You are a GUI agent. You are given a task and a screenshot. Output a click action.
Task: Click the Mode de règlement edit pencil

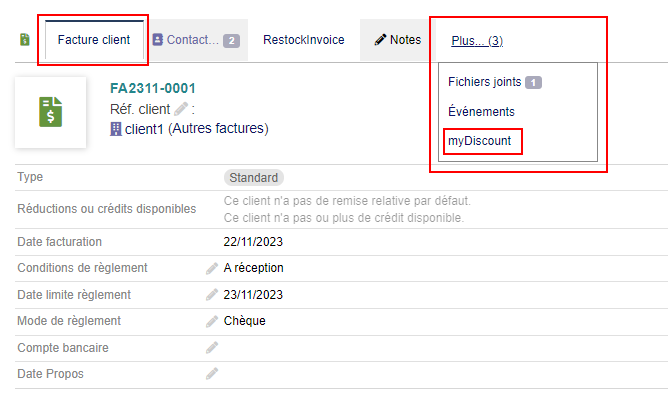coord(212,321)
